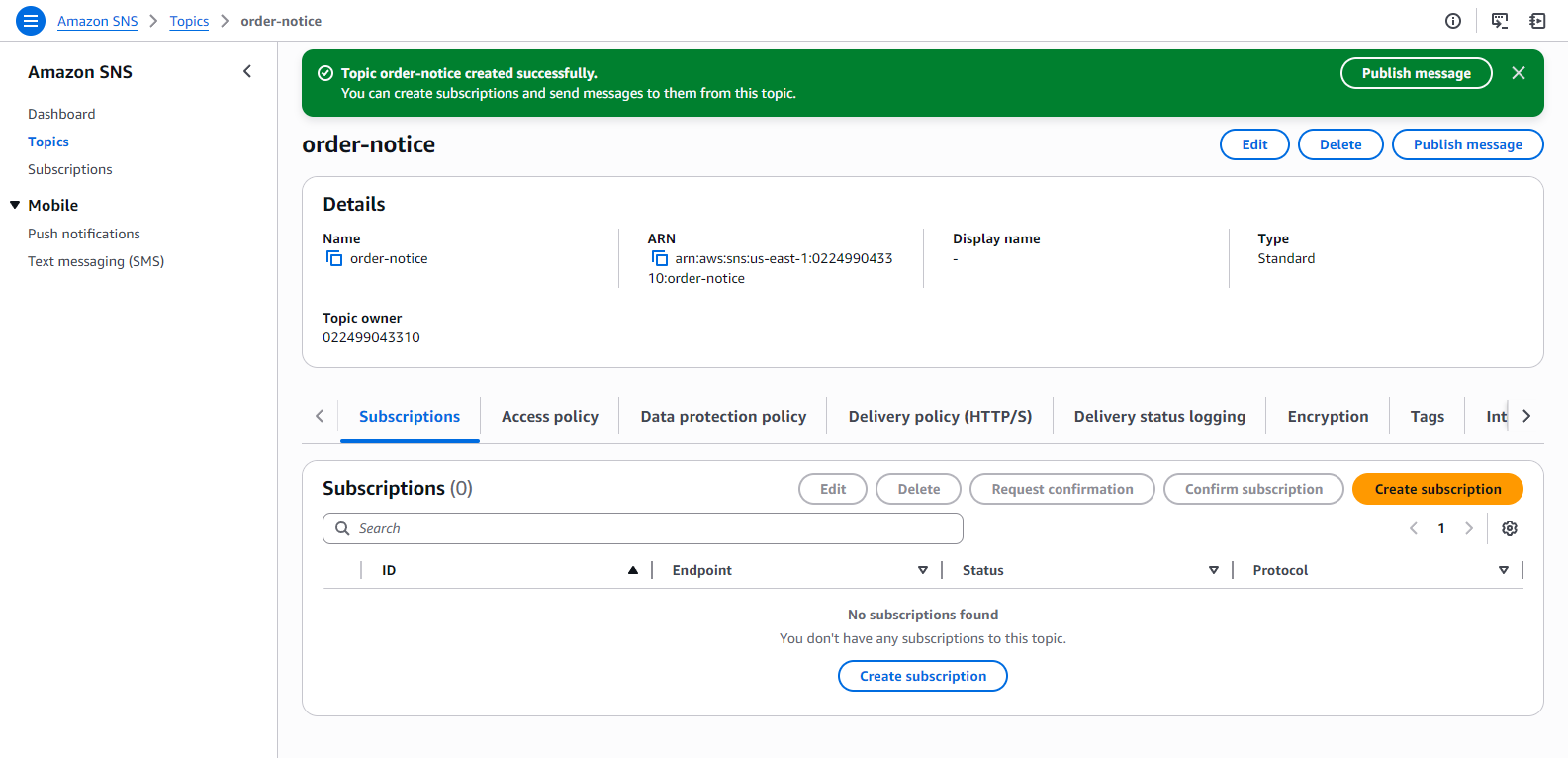Open the Encryption tab

1328,417
